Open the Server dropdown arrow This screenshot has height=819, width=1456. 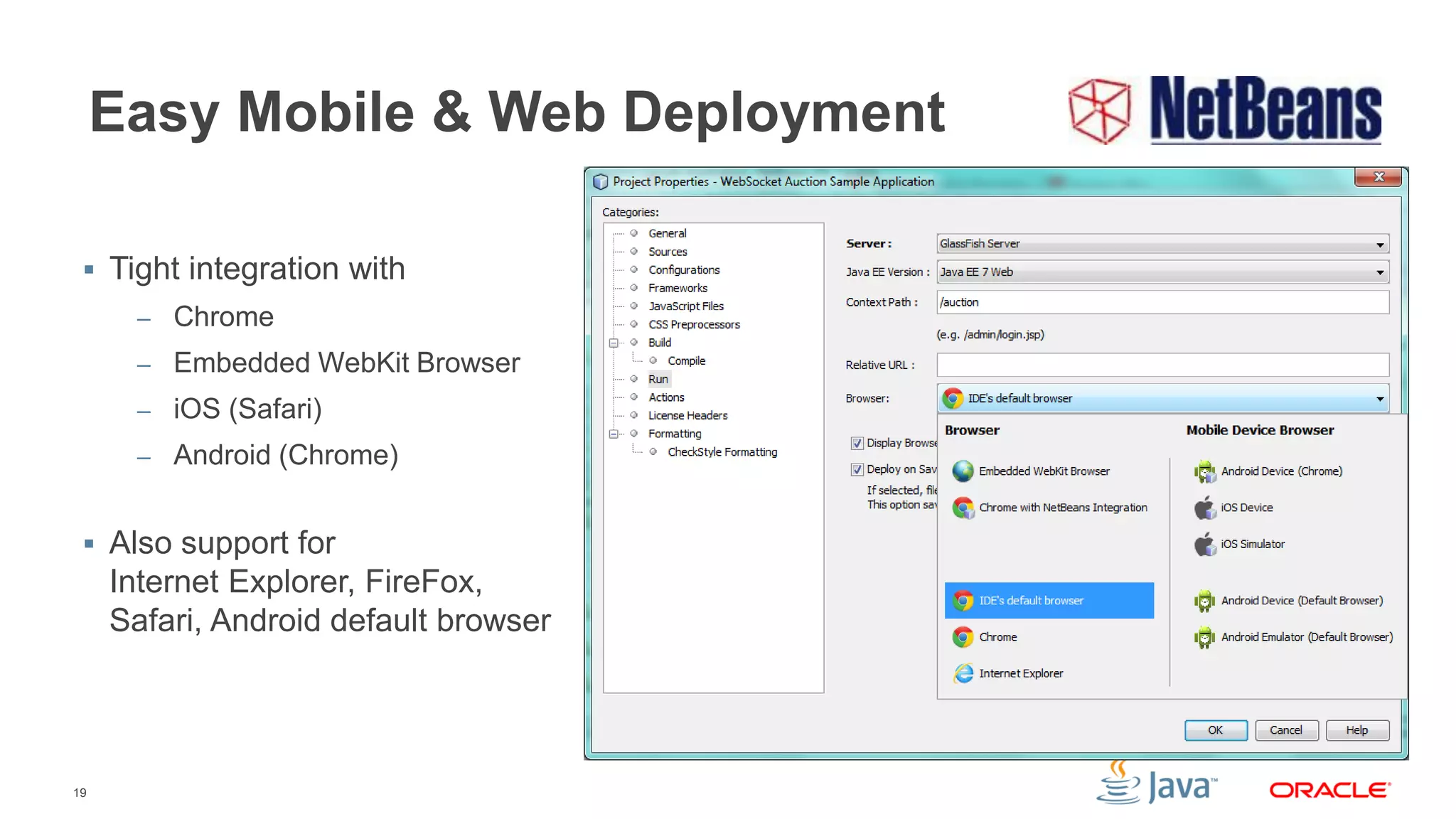tap(1380, 244)
